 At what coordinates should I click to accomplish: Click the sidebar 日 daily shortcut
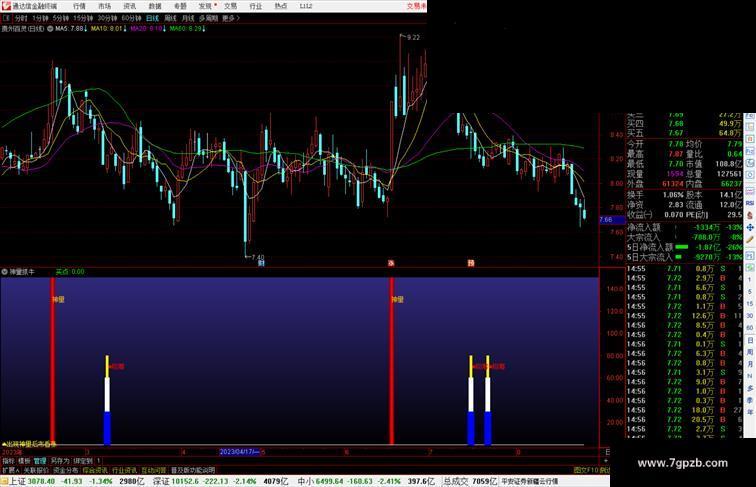coord(750,340)
